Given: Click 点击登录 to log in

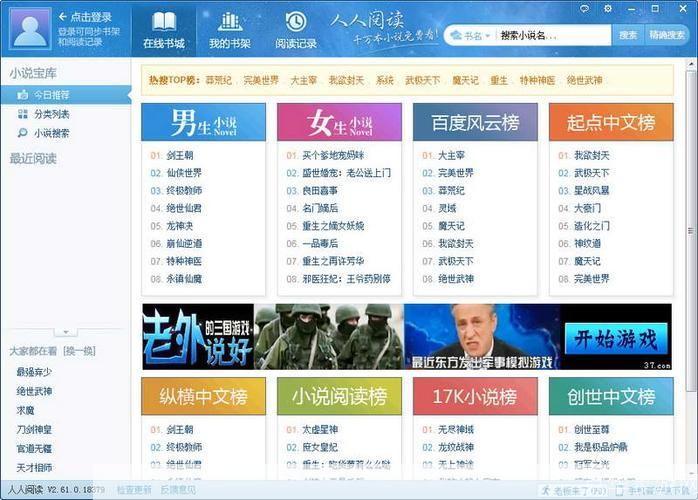Looking at the screenshot, I should click(90, 17).
